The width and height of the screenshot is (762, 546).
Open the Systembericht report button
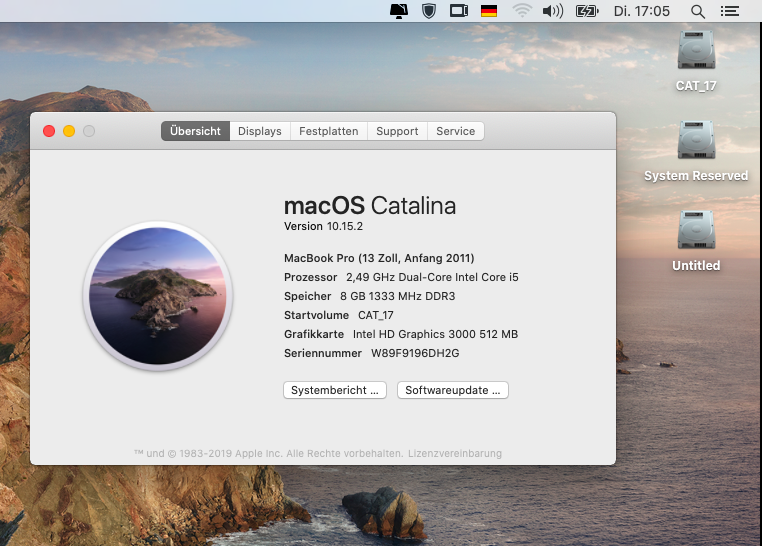tap(335, 390)
